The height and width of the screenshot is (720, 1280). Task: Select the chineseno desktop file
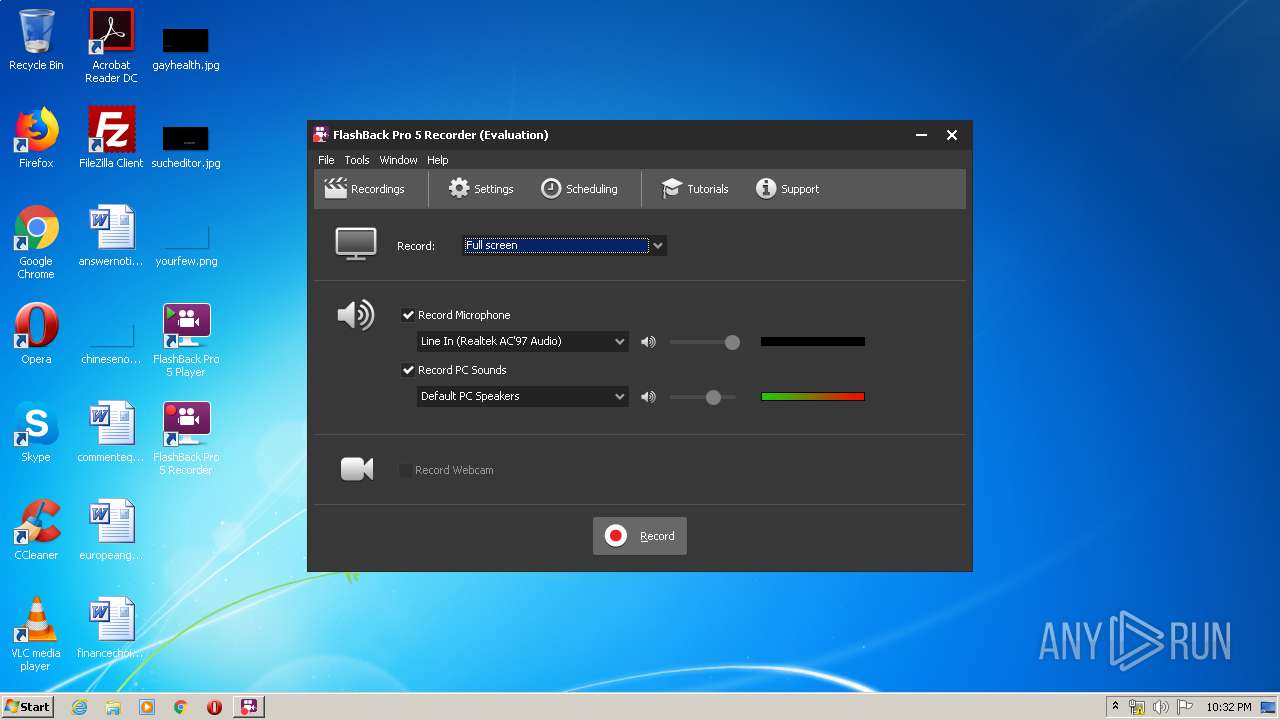[x=111, y=343]
